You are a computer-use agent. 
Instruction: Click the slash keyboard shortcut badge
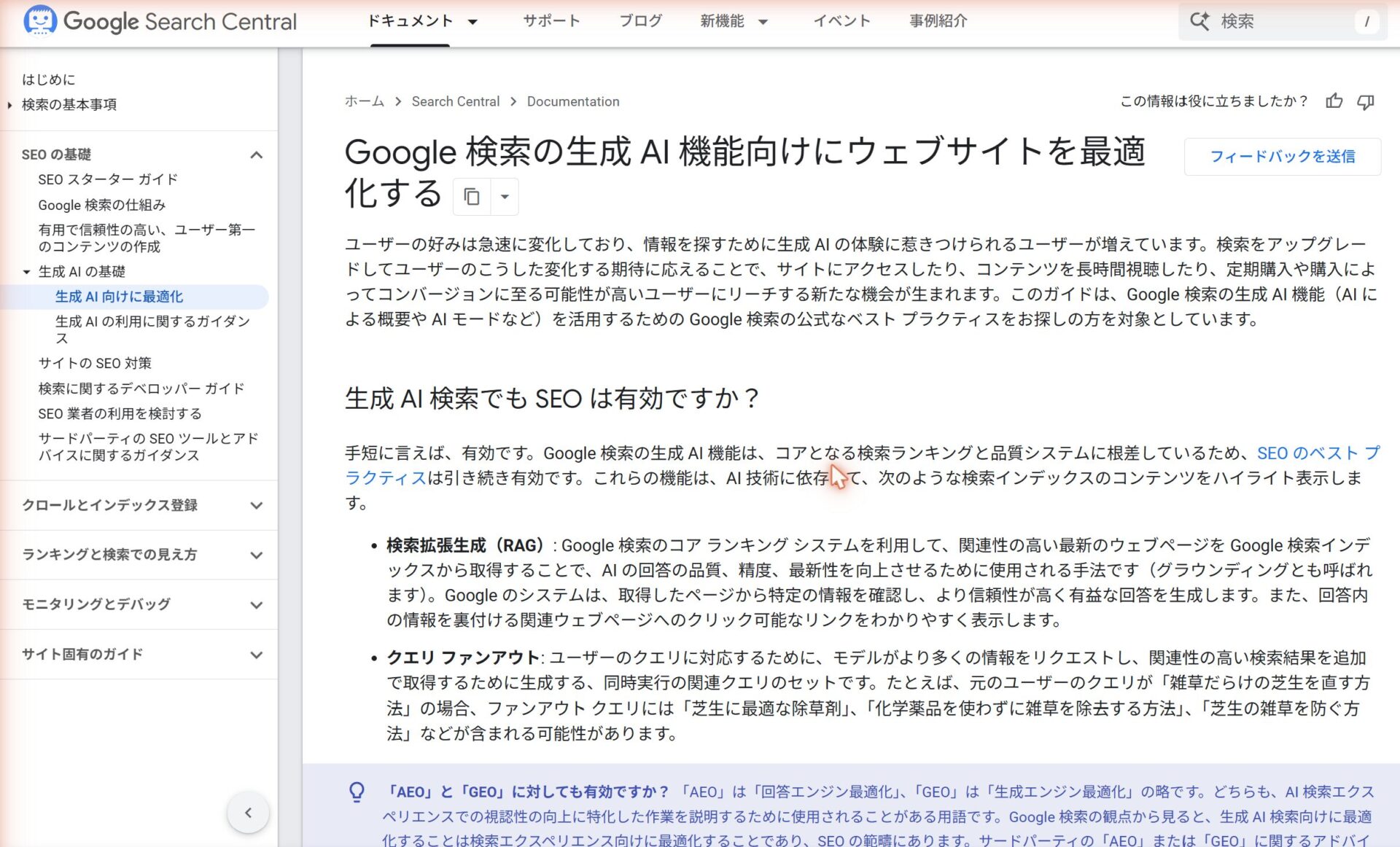[1366, 21]
